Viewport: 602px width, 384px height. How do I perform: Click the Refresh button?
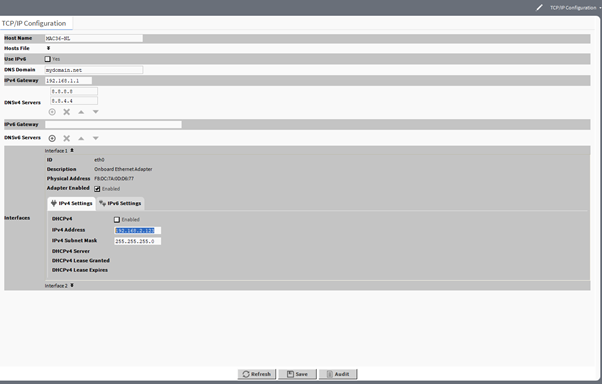tap(257, 374)
